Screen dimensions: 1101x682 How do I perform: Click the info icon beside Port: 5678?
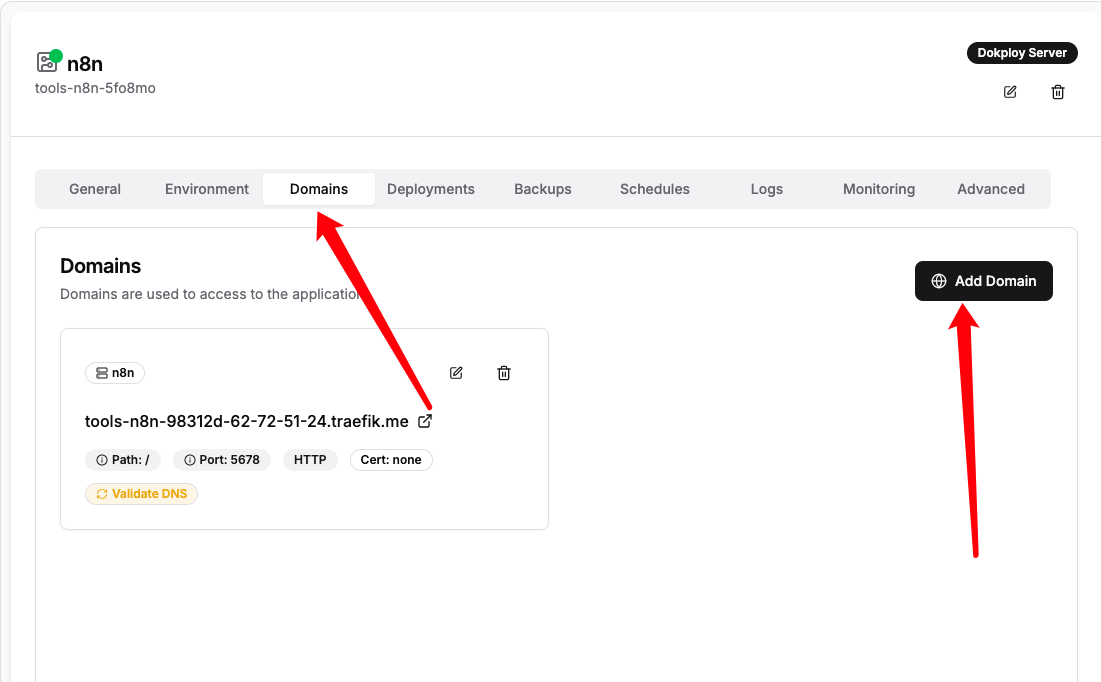[x=190, y=460]
